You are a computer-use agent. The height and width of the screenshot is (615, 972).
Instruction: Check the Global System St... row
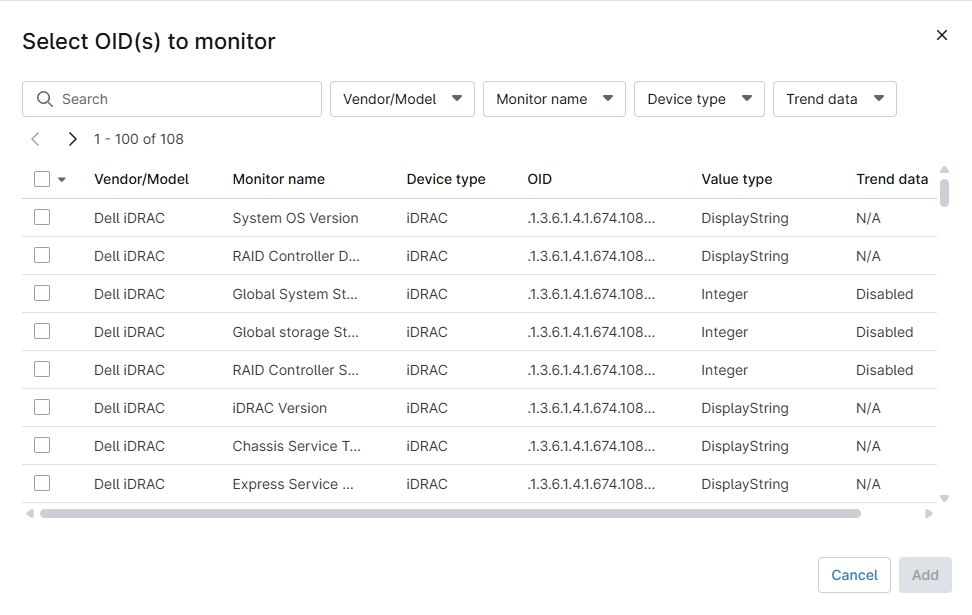(42, 293)
